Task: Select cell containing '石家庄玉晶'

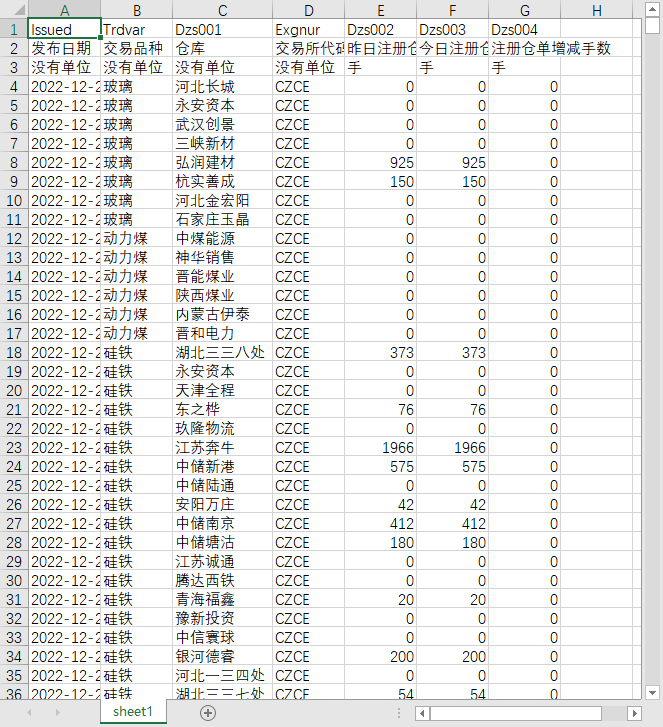Action: [223, 219]
